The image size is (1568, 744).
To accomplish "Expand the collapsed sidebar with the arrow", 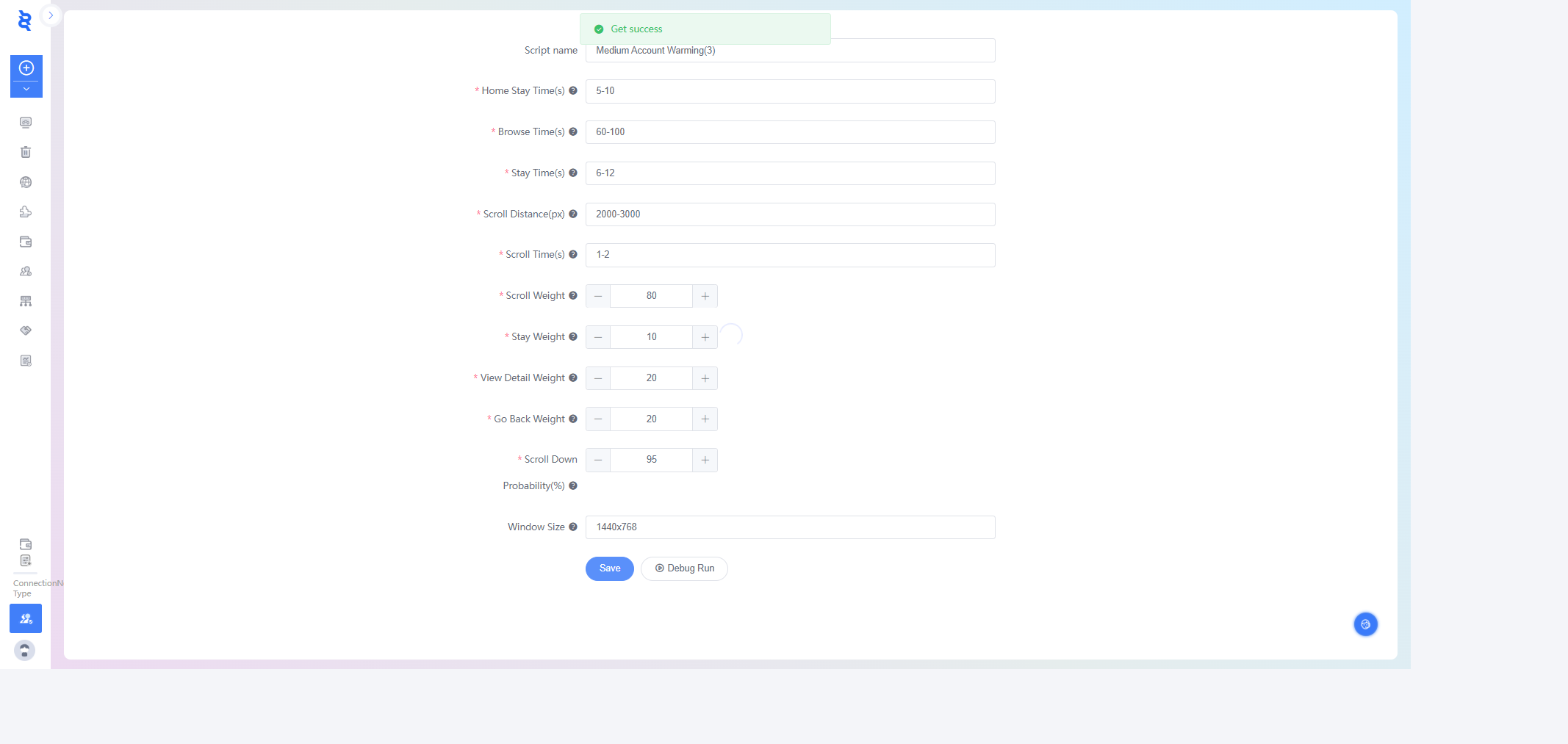I will tap(51, 15).
